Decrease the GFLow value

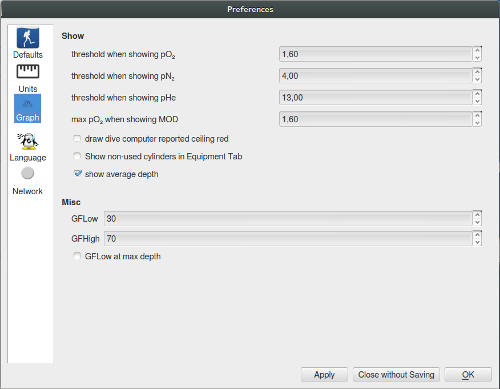[477, 222]
